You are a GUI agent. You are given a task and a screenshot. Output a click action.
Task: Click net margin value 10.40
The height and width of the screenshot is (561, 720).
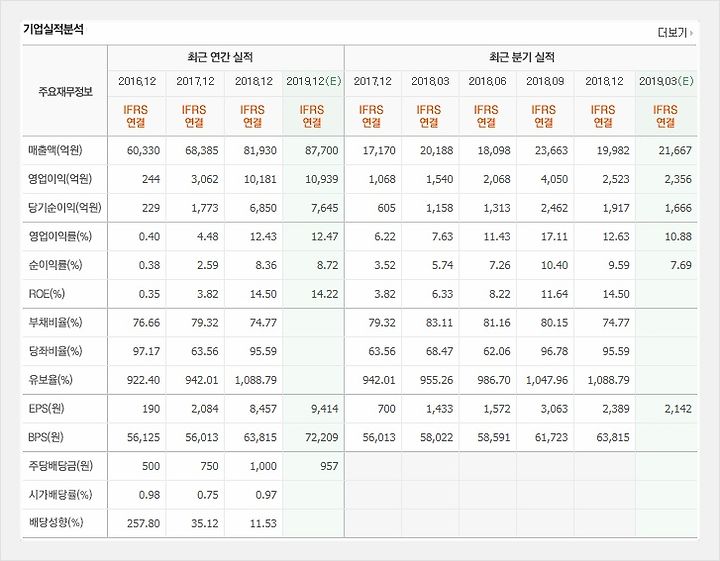[x=554, y=265]
